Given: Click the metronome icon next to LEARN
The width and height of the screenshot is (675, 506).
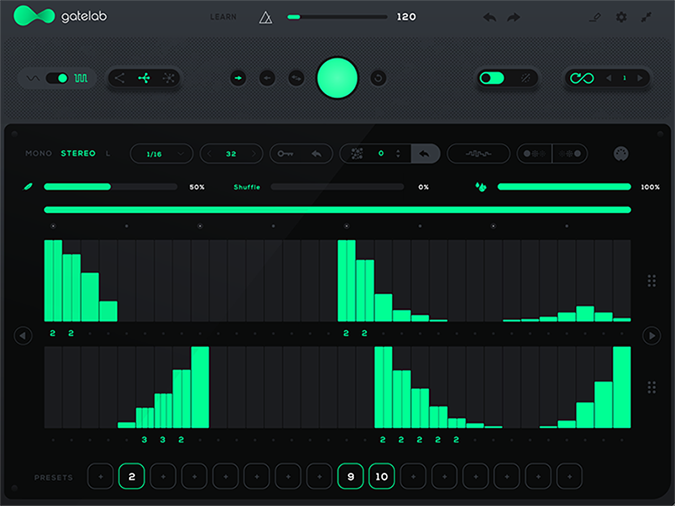Looking at the screenshot, I should point(265,17).
